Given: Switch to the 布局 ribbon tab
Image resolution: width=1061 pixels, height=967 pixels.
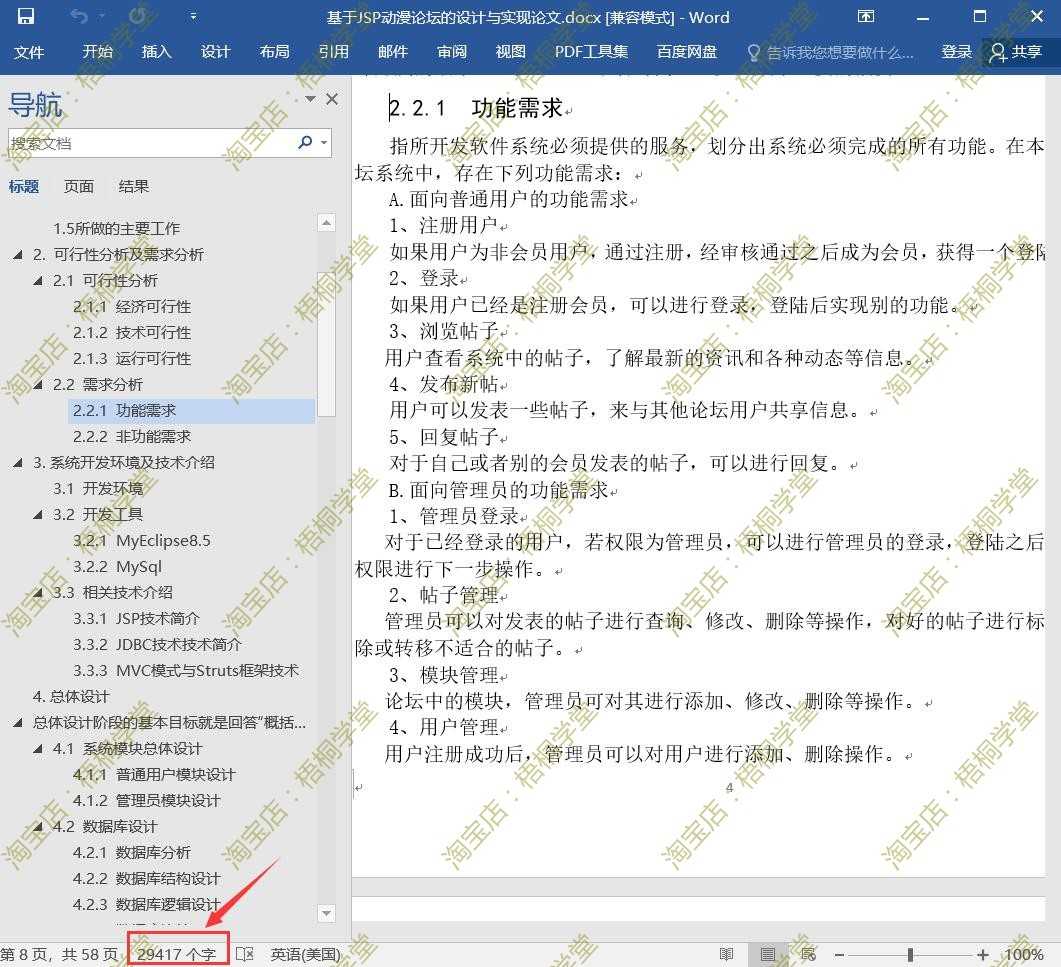Looking at the screenshot, I should (x=274, y=52).
